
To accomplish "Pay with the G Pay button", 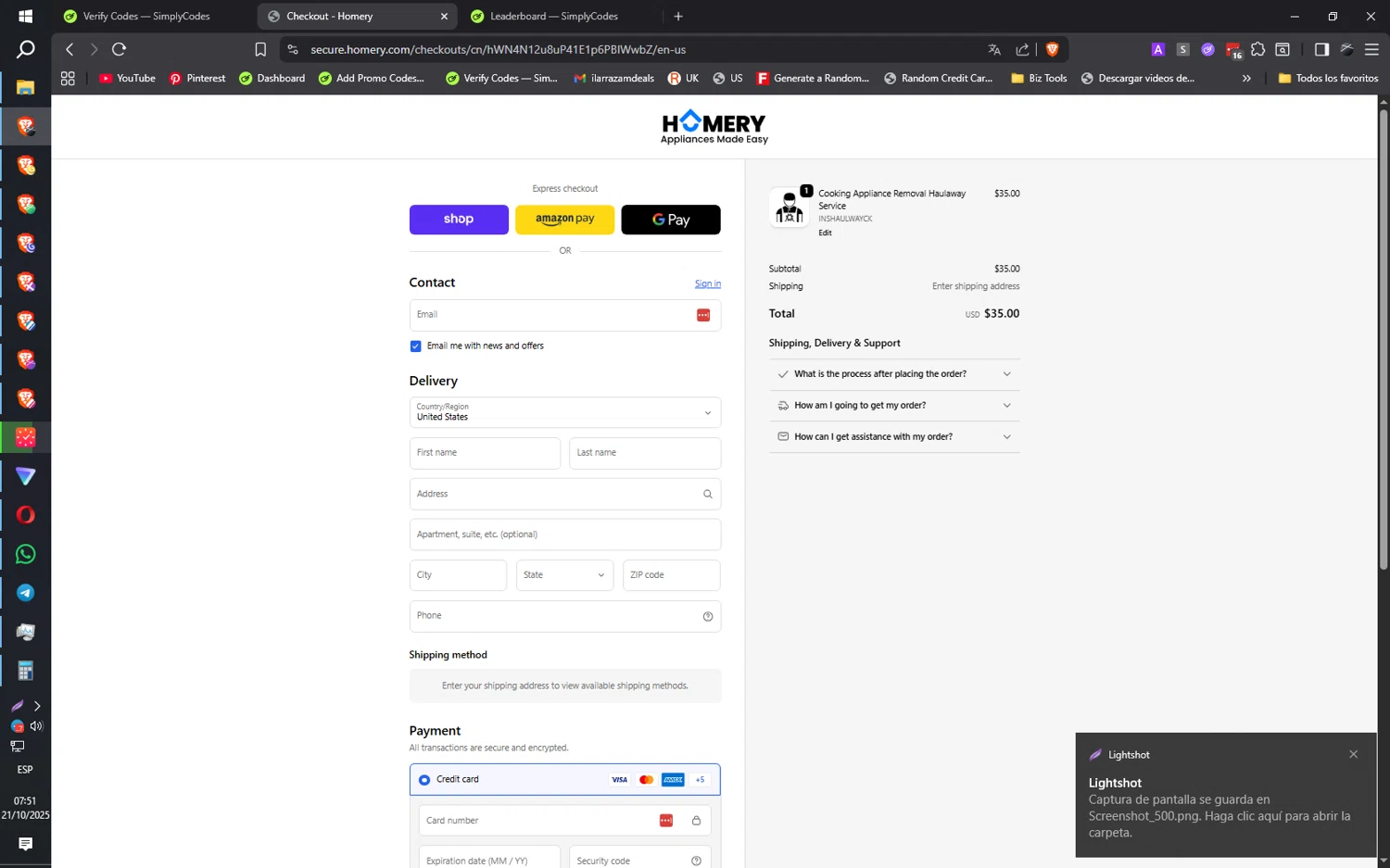I will 671,220.
